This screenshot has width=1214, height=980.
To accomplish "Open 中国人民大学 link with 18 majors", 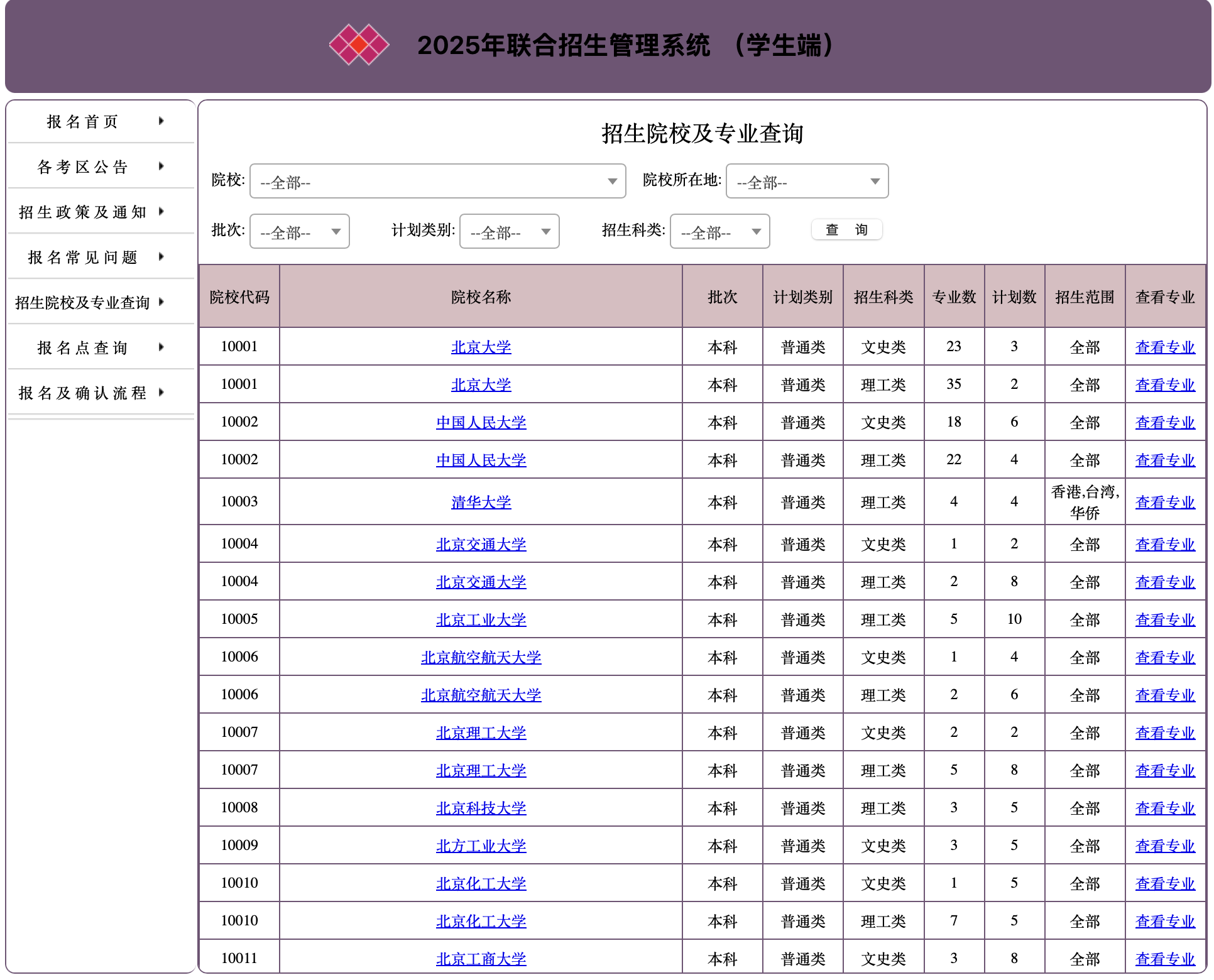I will [481, 422].
